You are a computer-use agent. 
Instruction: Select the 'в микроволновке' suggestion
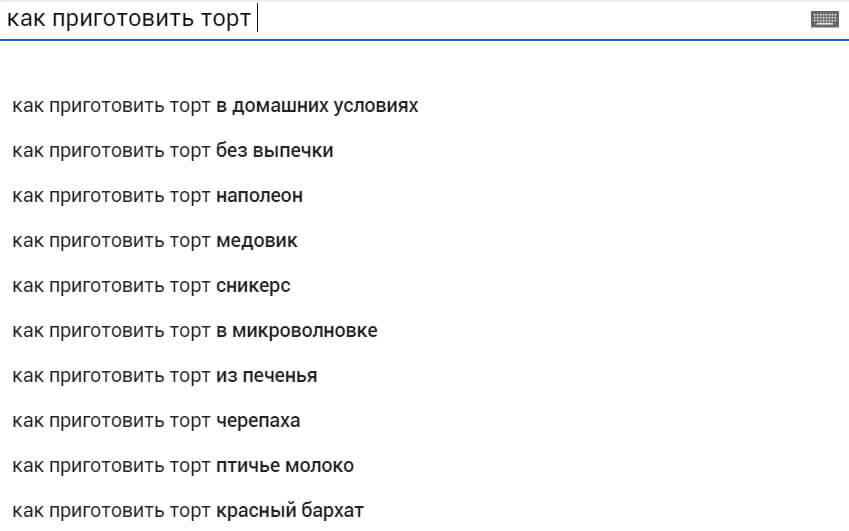tap(195, 331)
